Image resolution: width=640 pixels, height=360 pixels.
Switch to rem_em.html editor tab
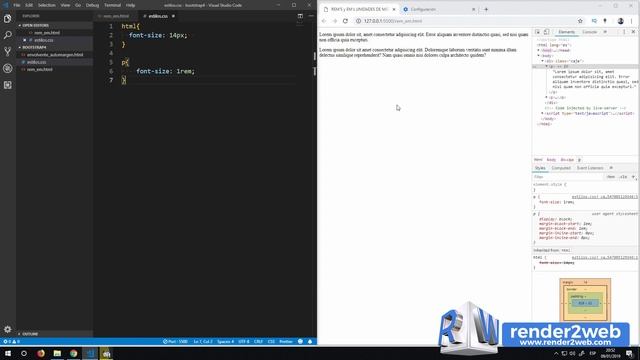click(x=116, y=16)
